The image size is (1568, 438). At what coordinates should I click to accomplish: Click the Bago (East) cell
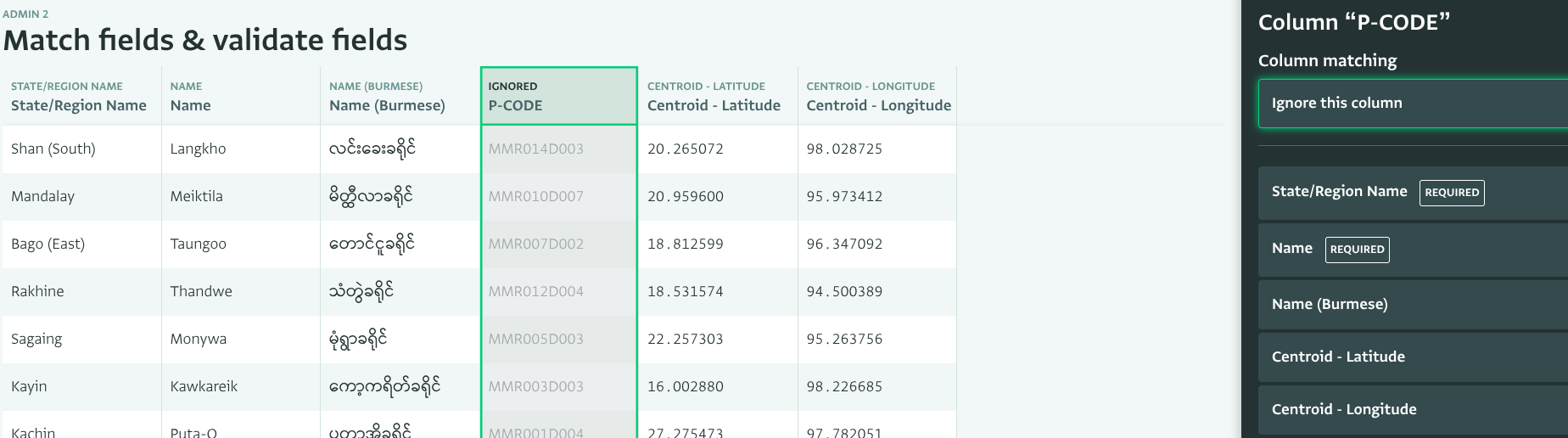(x=81, y=244)
